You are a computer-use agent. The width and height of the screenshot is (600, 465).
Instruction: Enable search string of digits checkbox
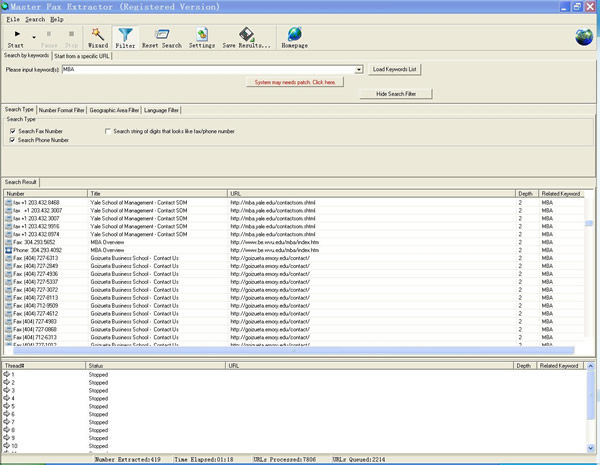[108, 131]
